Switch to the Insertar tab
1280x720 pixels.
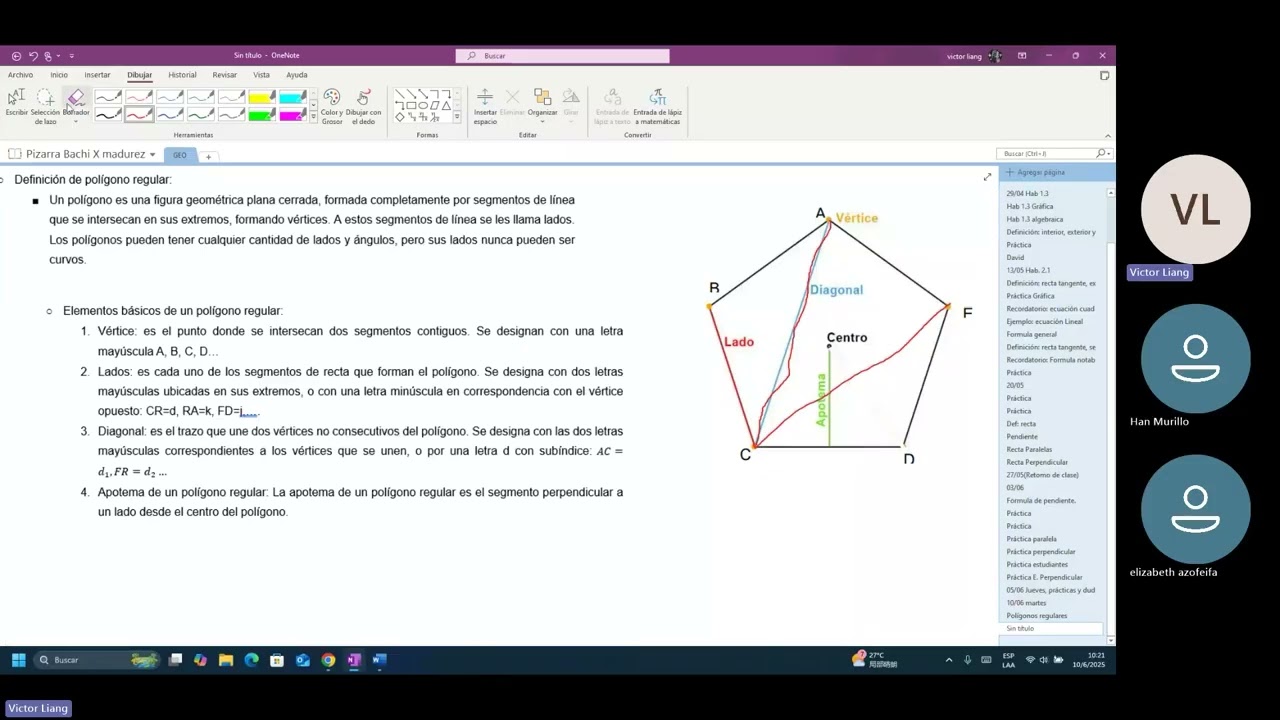97,75
